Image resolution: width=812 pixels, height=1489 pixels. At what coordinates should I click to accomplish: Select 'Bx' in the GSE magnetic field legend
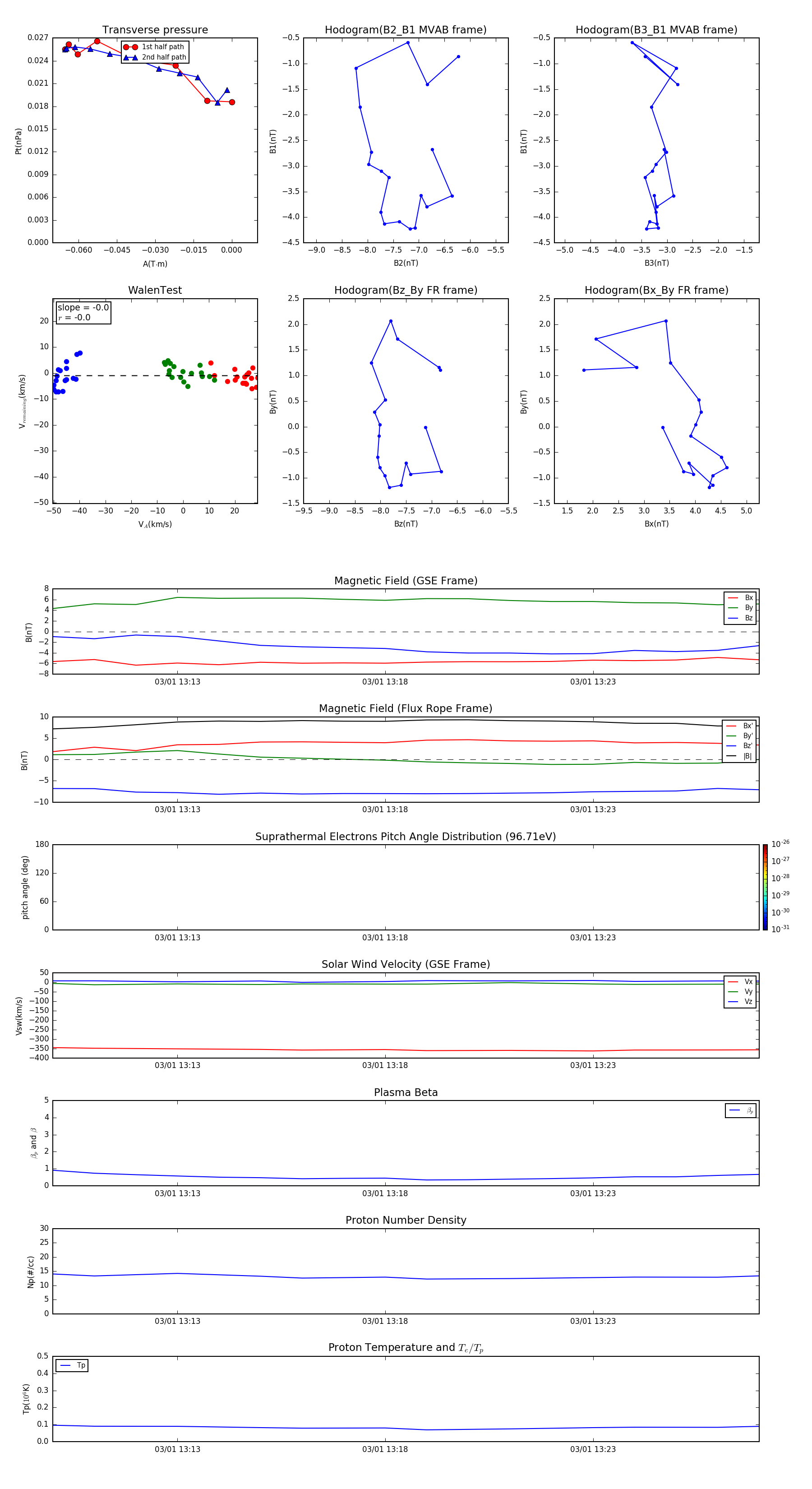tap(740, 598)
